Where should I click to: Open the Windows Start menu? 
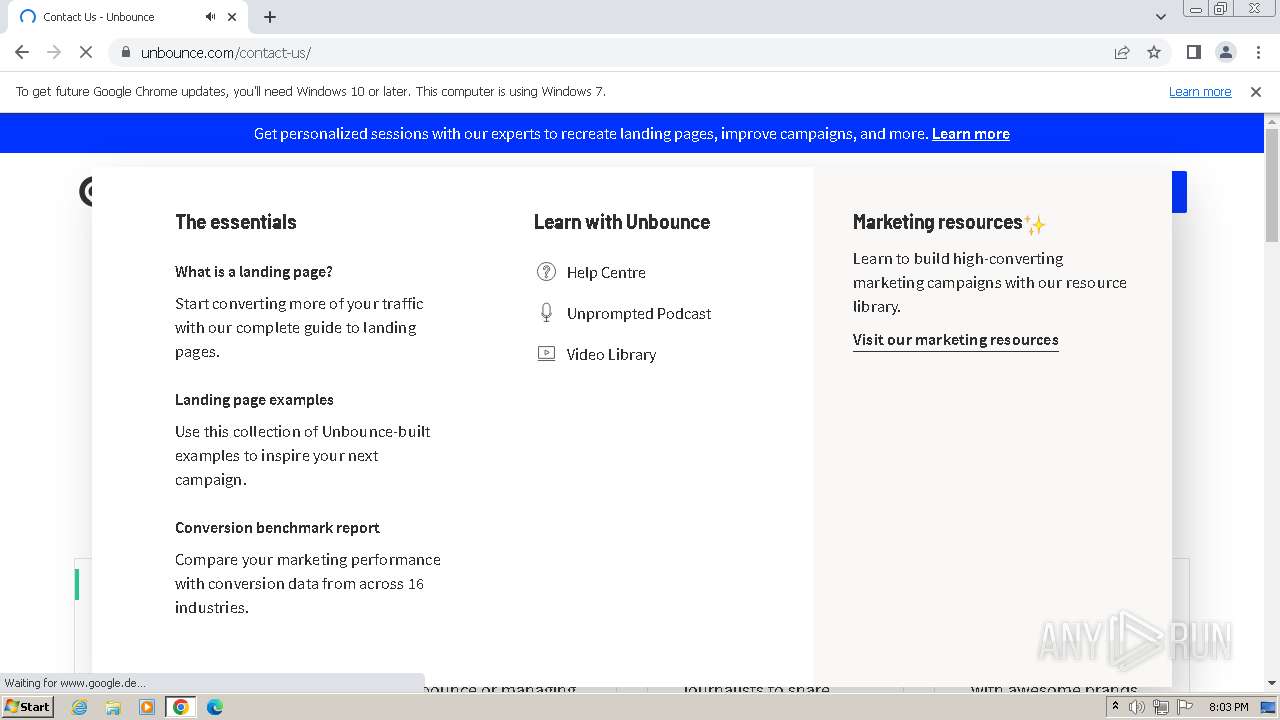click(x=28, y=706)
